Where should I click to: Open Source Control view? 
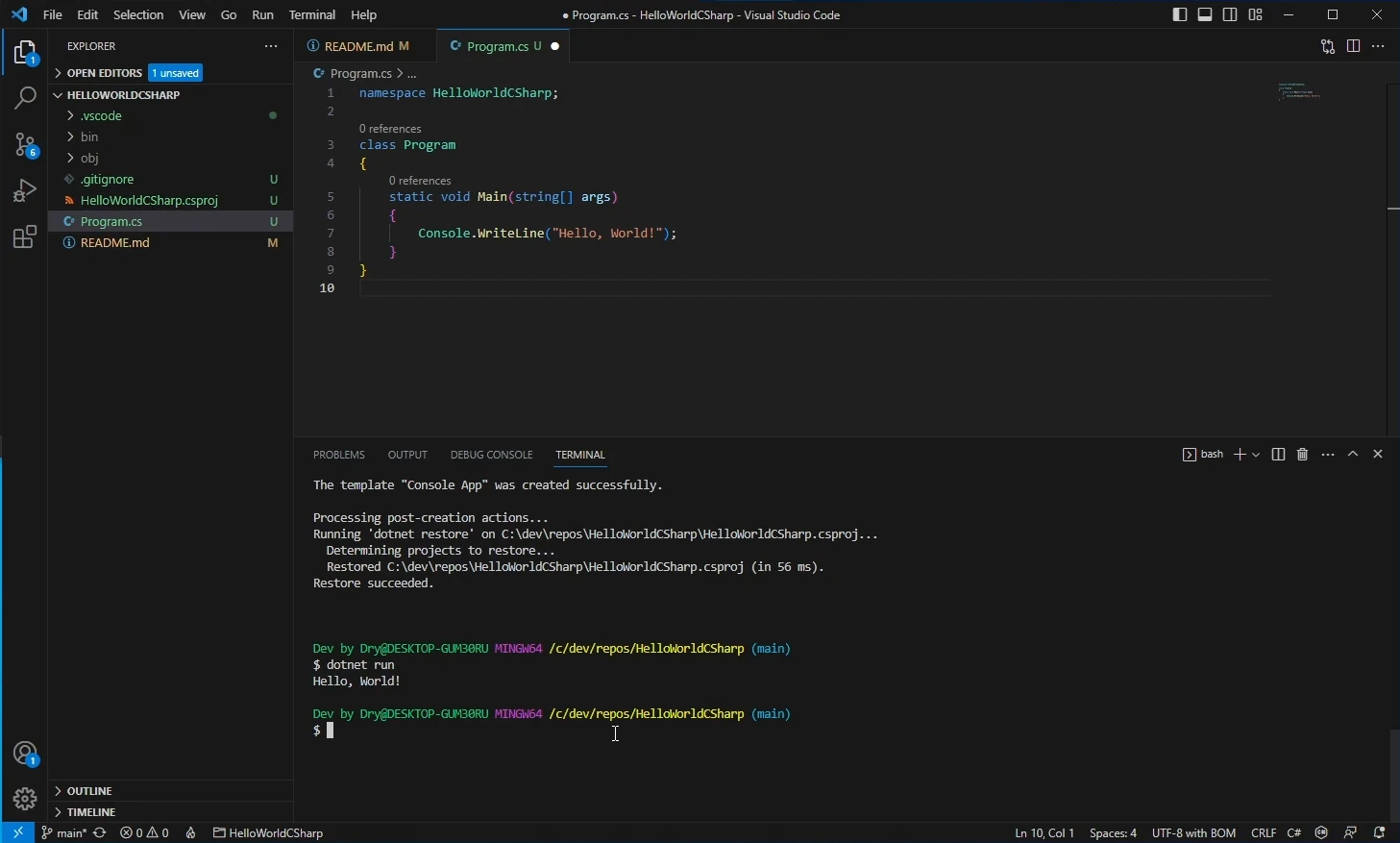pyautogui.click(x=24, y=144)
